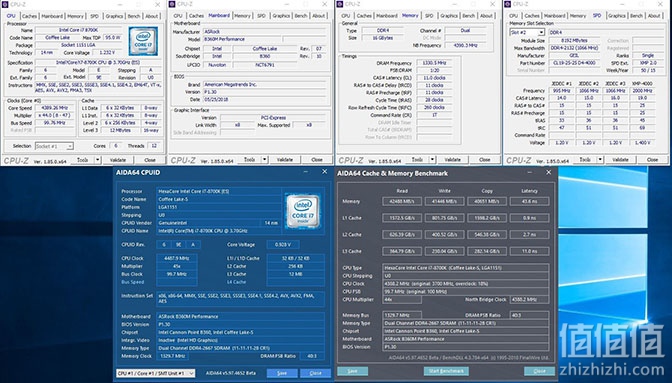Click the CPU-Z title icon of the SPD-tab window
672x383 pixels.
(x=508, y=4)
